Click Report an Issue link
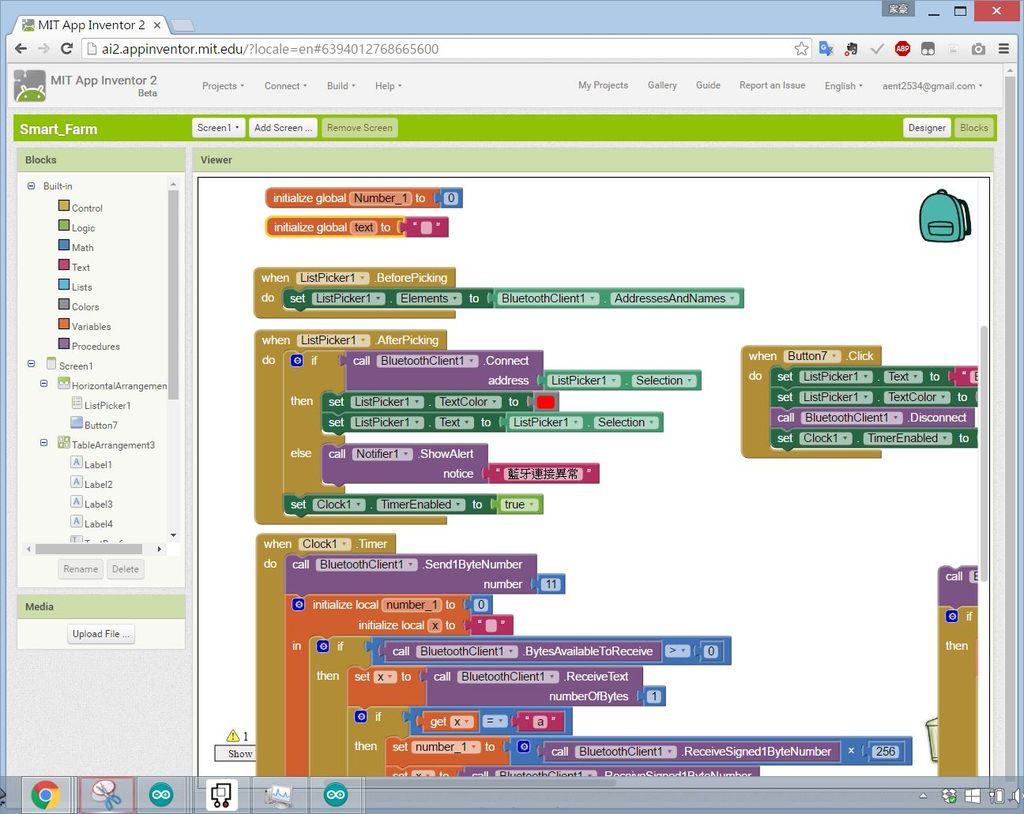Viewport: 1024px width, 814px height. tap(772, 85)
